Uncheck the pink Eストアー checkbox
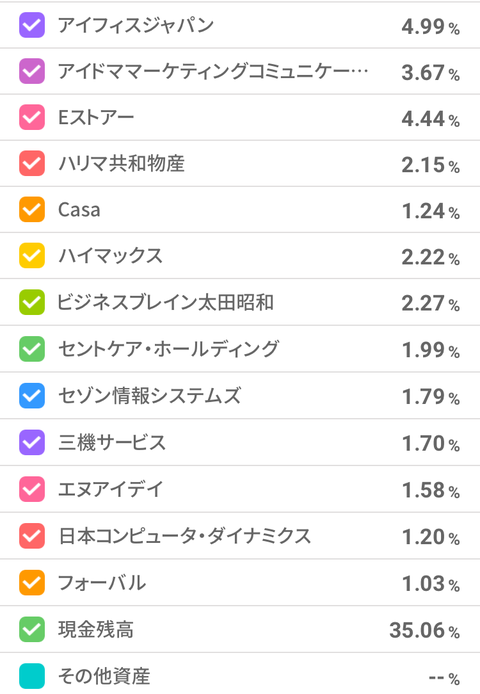Viewport: 480px width, 694px height. (32, 117)
